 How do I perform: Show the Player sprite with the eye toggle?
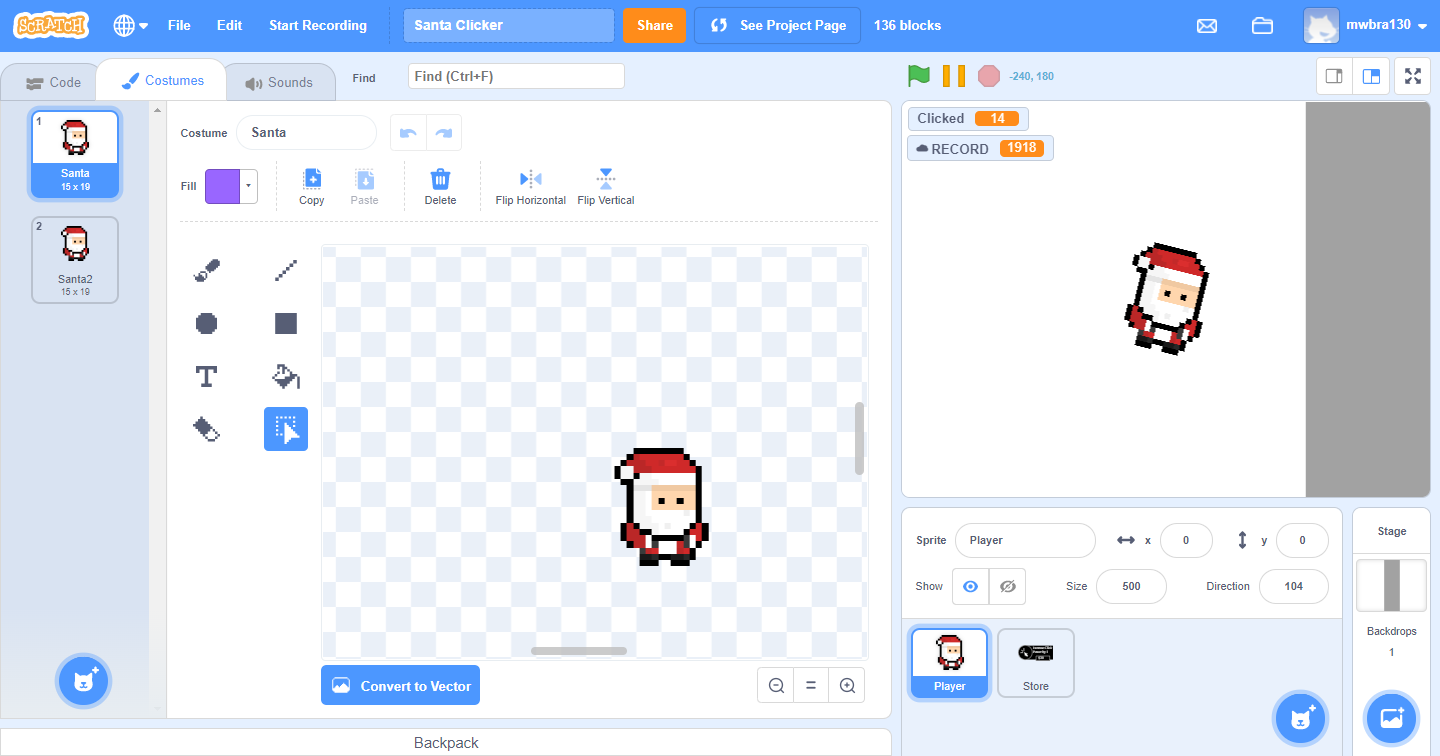click(969, 586)
